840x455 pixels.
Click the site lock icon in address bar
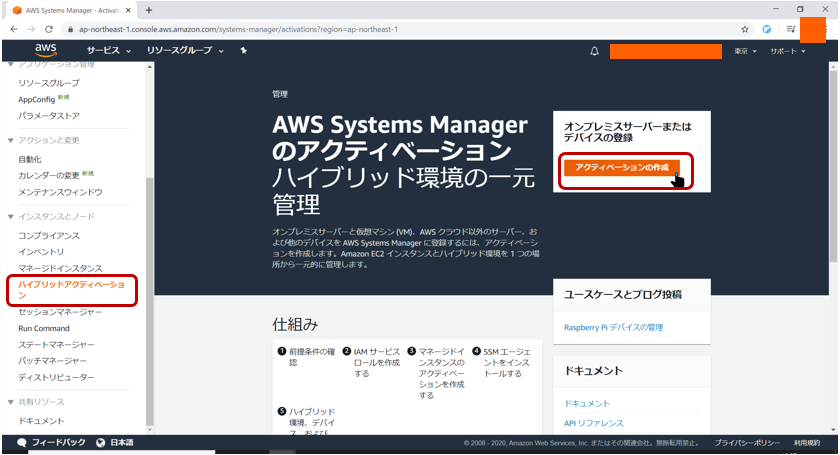(x=70, y=29)
